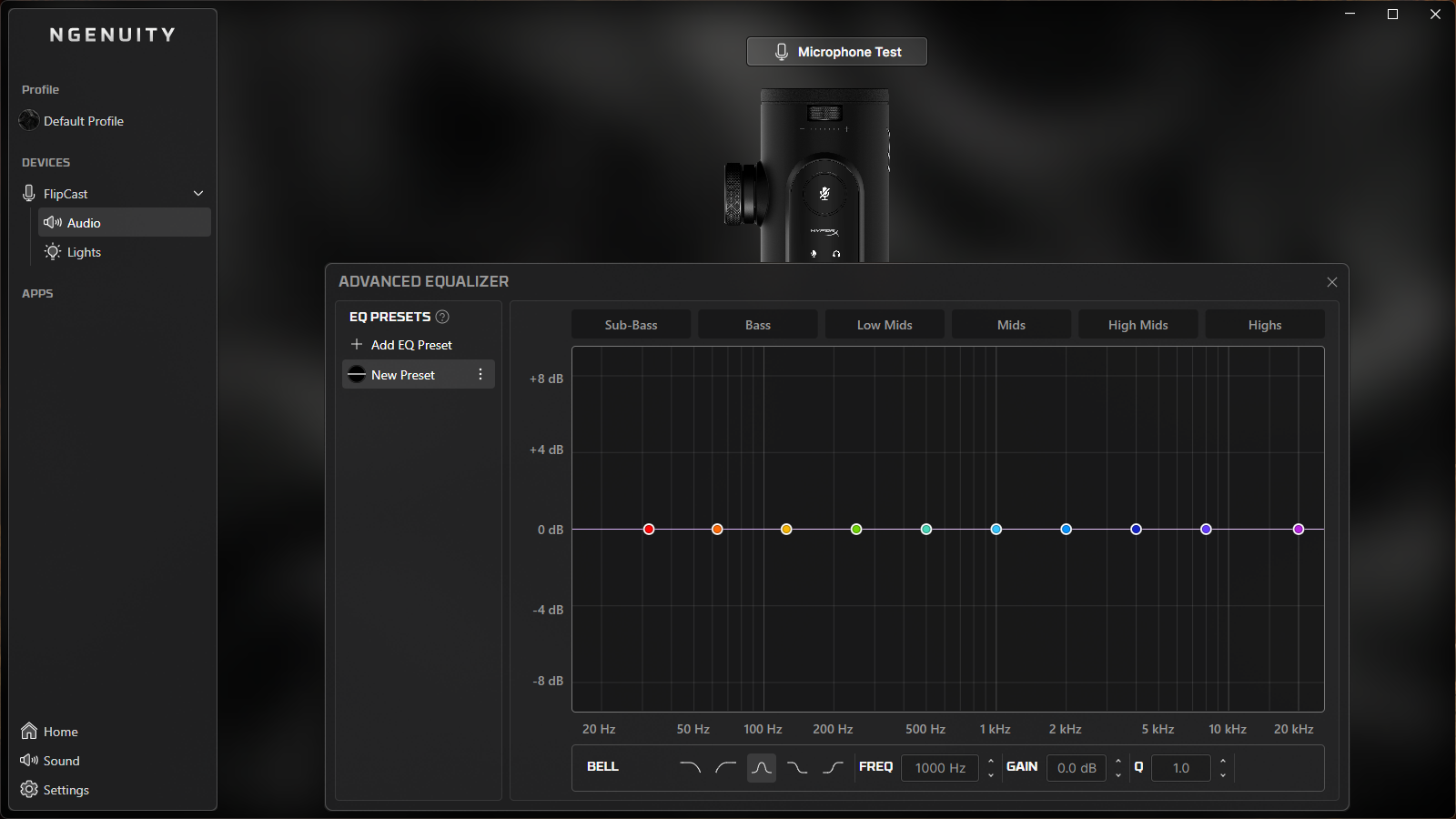Increase the Q value with up arrow

point(1223,762)
